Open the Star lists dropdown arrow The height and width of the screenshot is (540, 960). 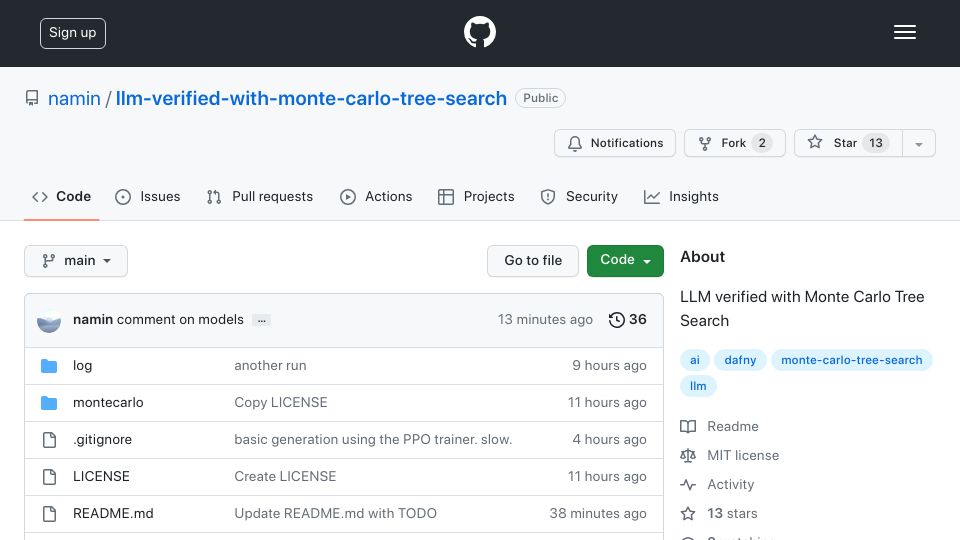click(x=919, y=143)
